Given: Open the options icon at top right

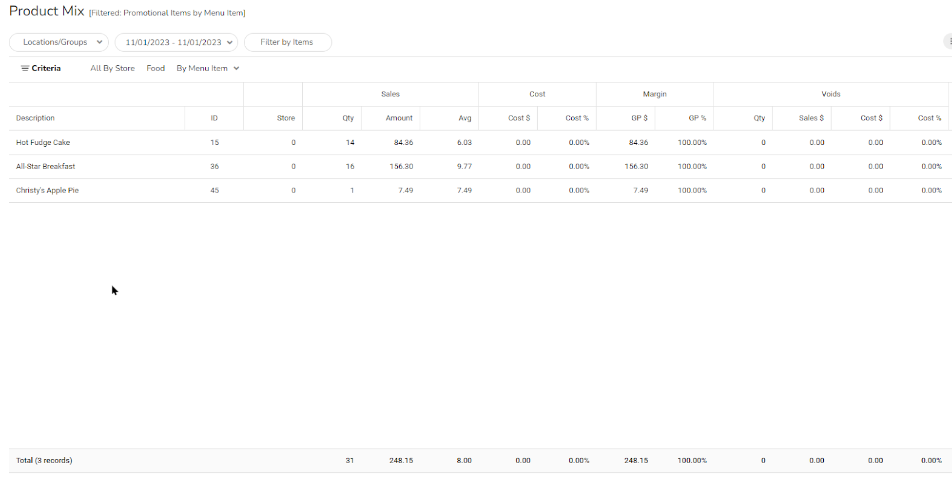Looking at the screenshot, I should coord(947,42).
